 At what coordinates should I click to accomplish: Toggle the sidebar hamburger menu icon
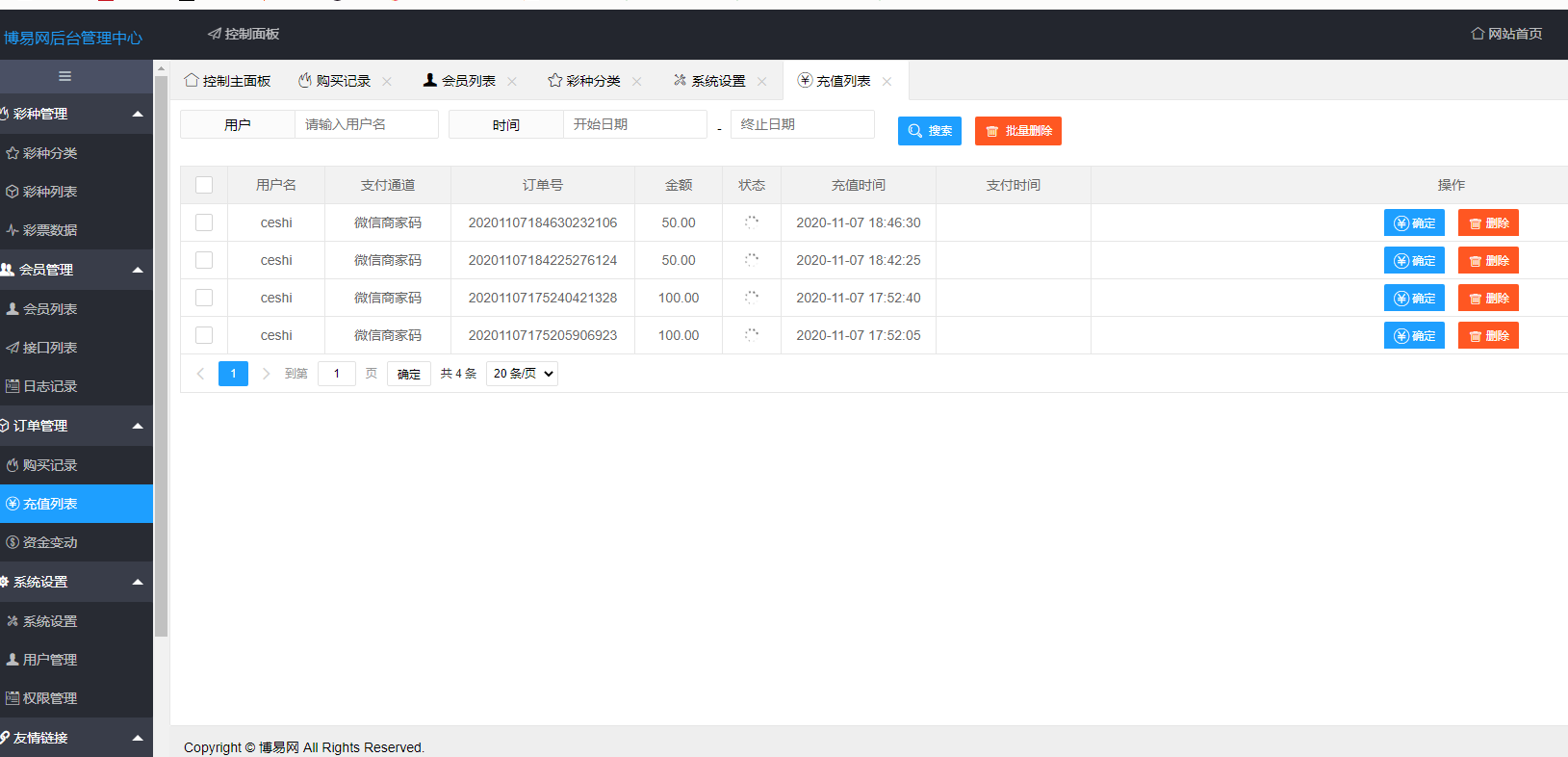pyautogui.click(x=65, y=76)
